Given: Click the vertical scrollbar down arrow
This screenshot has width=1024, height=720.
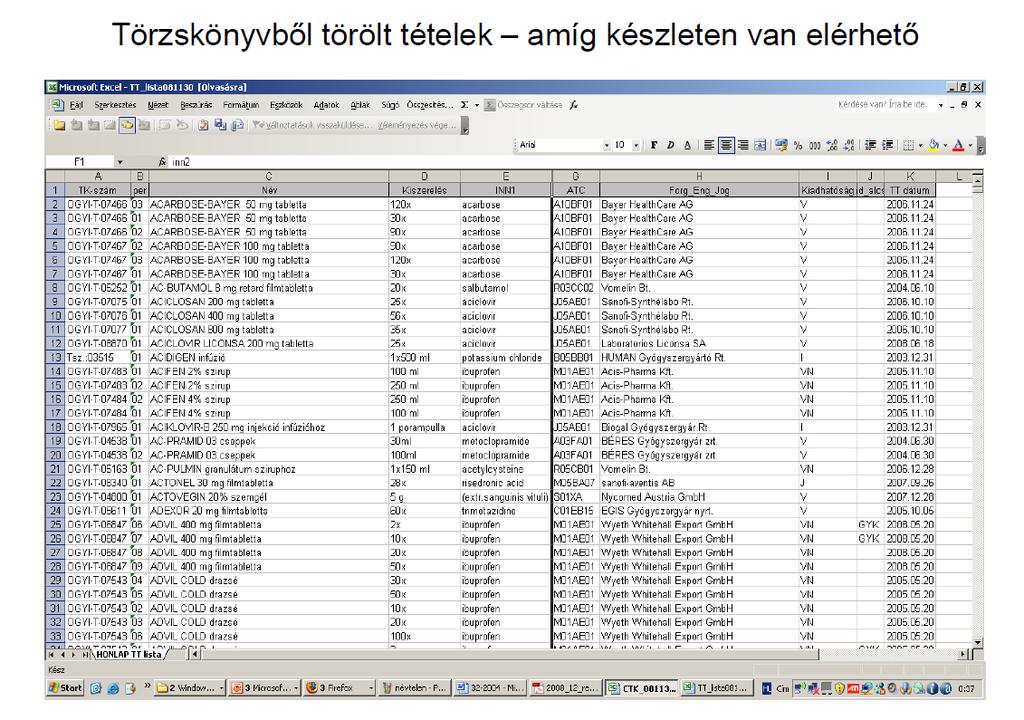Looking at the screenshot, I should tap(978, 643).
